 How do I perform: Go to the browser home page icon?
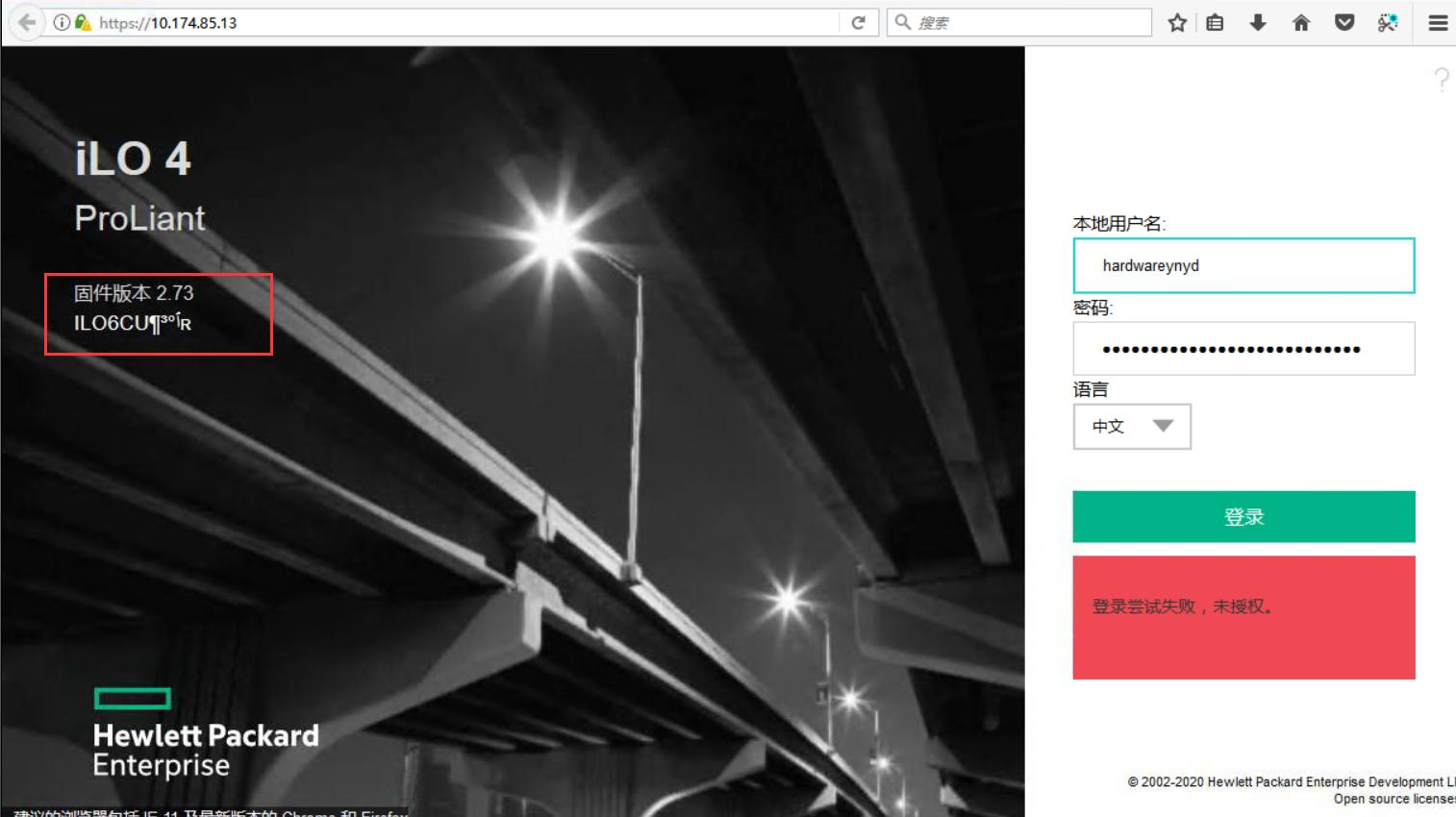pos(1301,22)
